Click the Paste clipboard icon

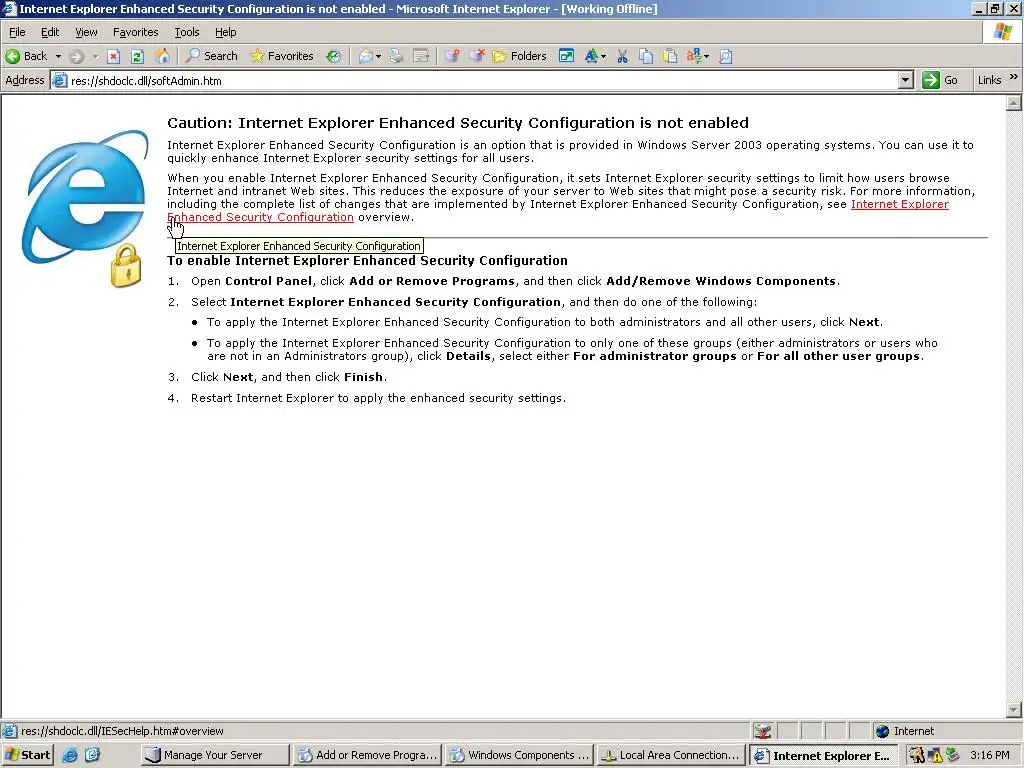(670, 56)
